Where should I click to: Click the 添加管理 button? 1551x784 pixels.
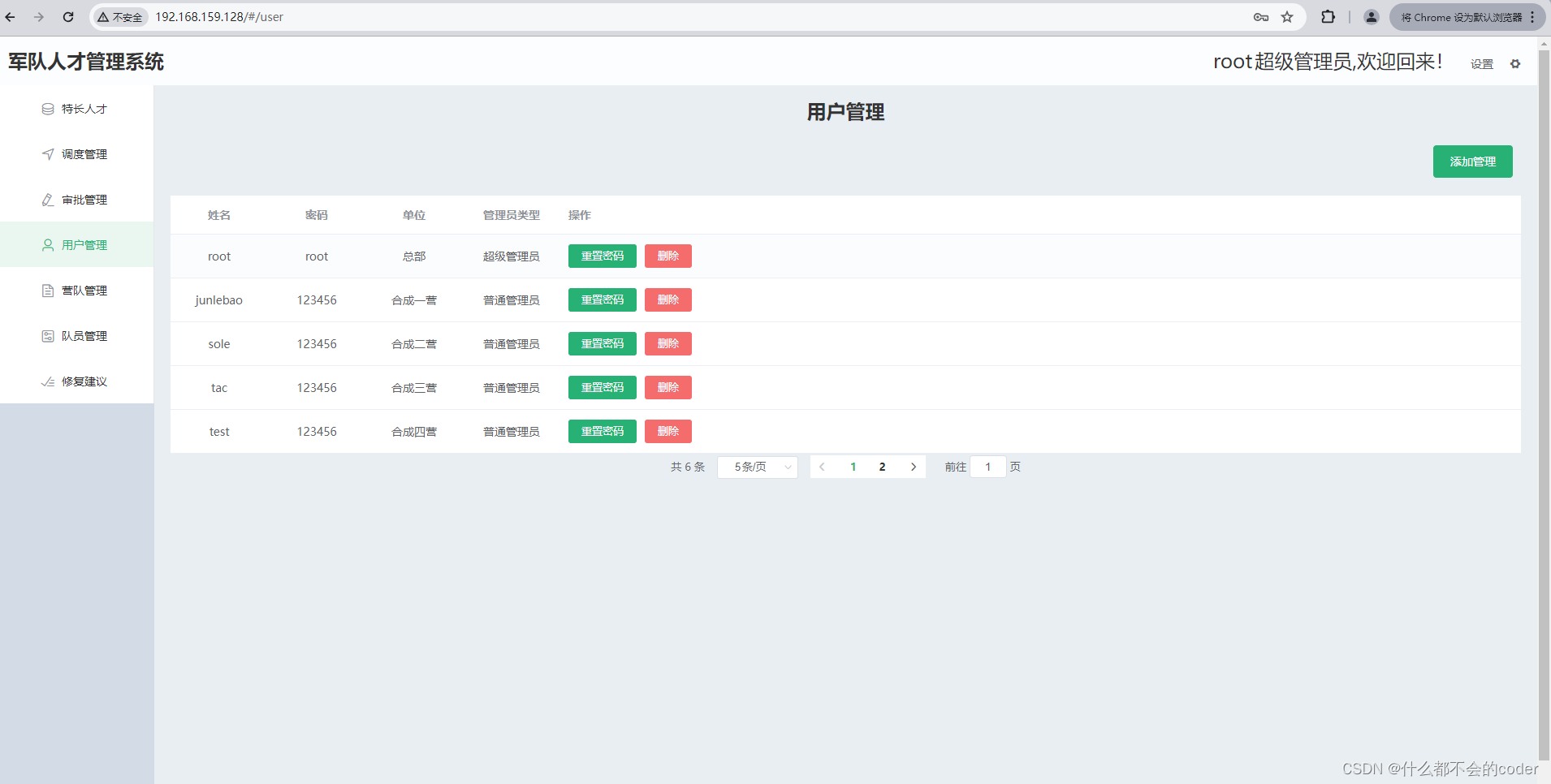pos(1472,162)
